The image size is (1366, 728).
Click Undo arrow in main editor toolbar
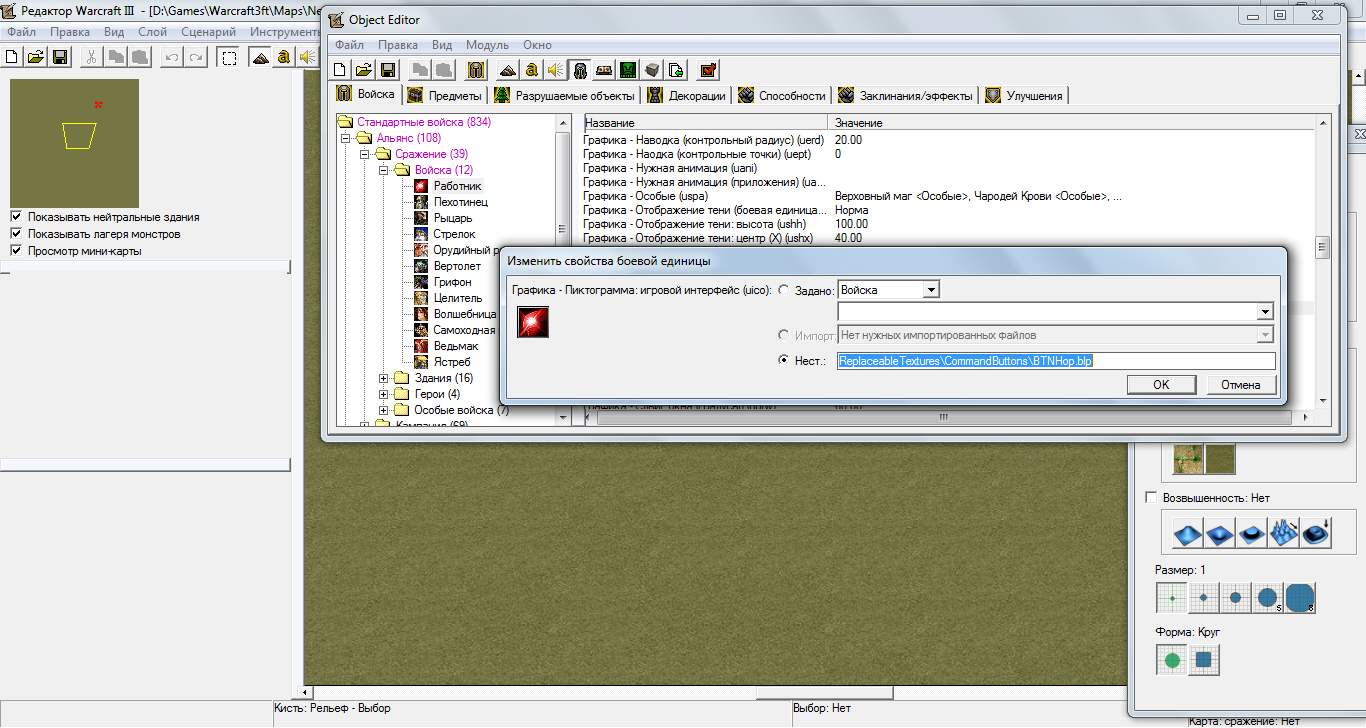coord(172,57)
